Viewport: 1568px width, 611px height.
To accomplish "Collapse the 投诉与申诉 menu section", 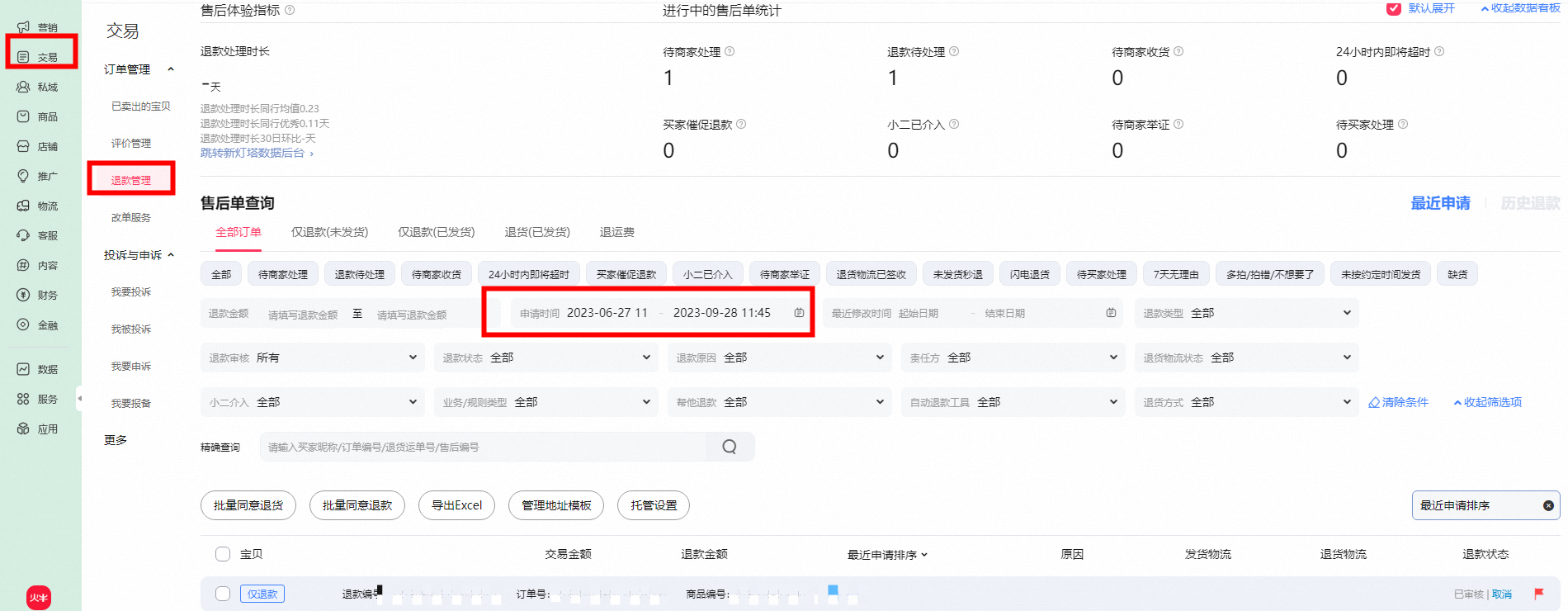I will tap(171, 255).
